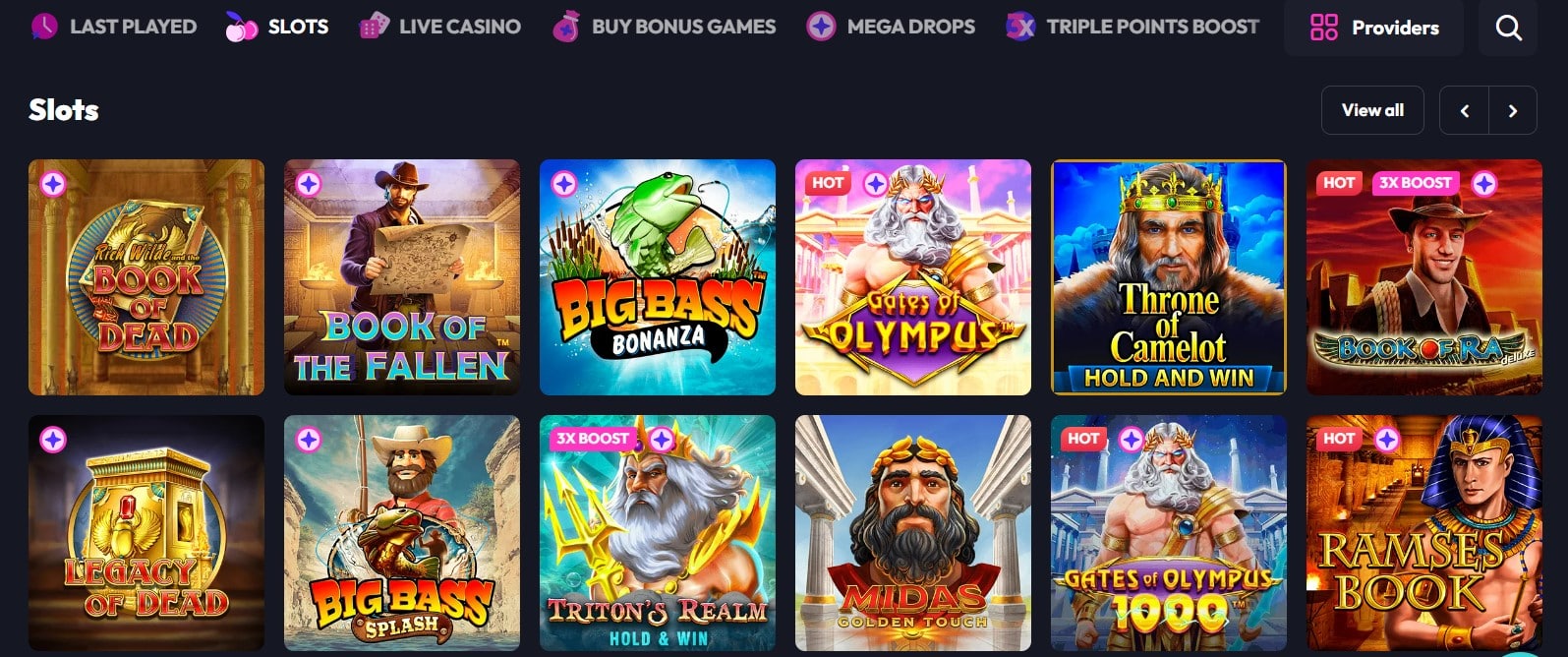Screen dimensions: 1568x657
Task: Open the Midas Golden Touch game thumbnail
Action: 913,533
